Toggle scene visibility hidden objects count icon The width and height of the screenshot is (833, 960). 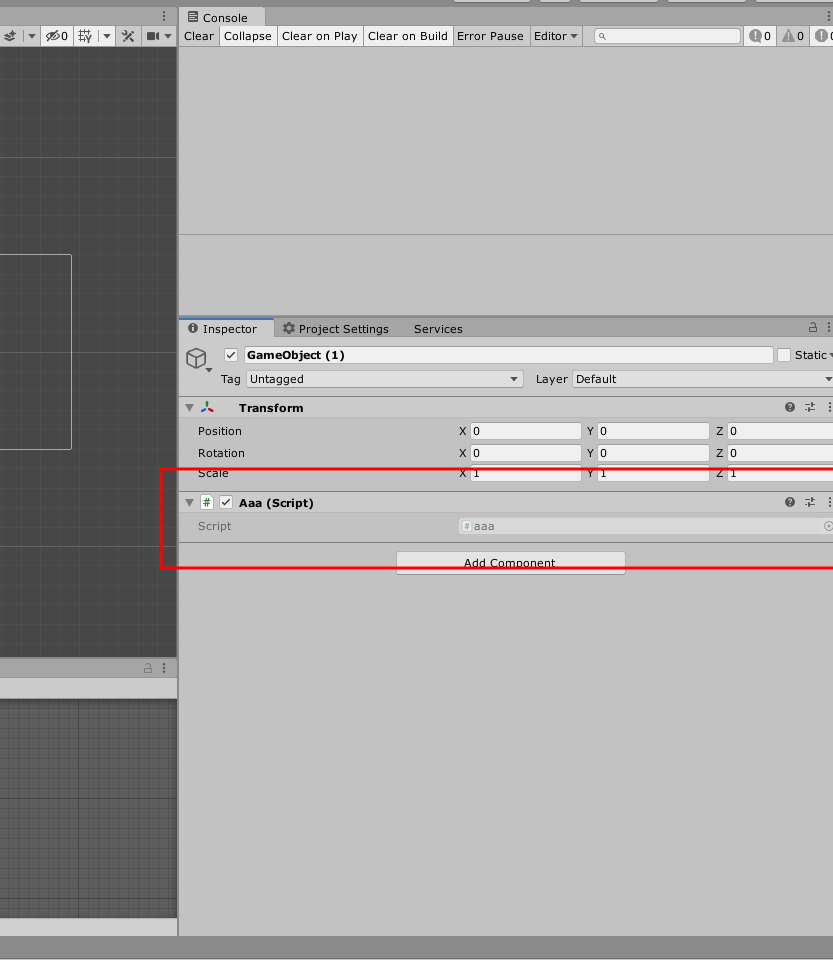[57, 36]
